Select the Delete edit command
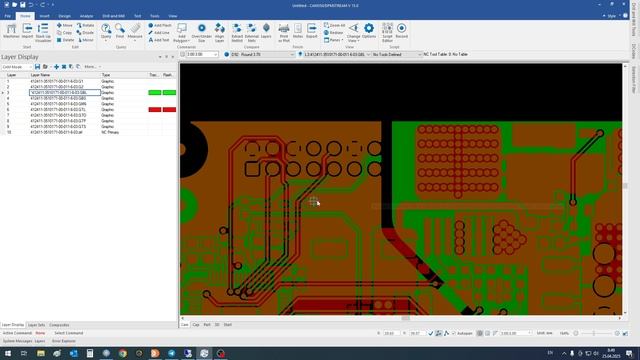The width and height of the screenshot is (640, 360). pyautogui.click(x=66, y=40)
